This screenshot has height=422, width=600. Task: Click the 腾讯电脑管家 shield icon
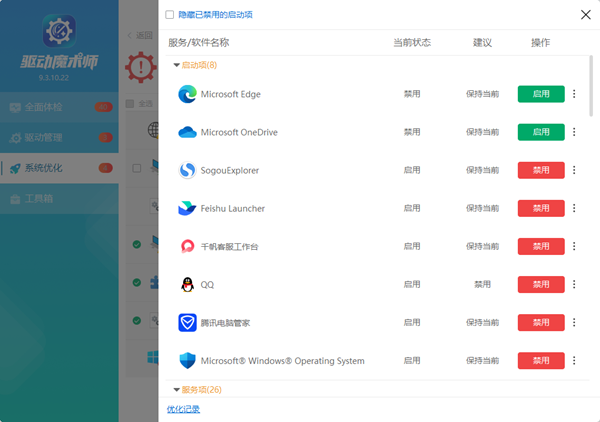(x=188, y=323)
